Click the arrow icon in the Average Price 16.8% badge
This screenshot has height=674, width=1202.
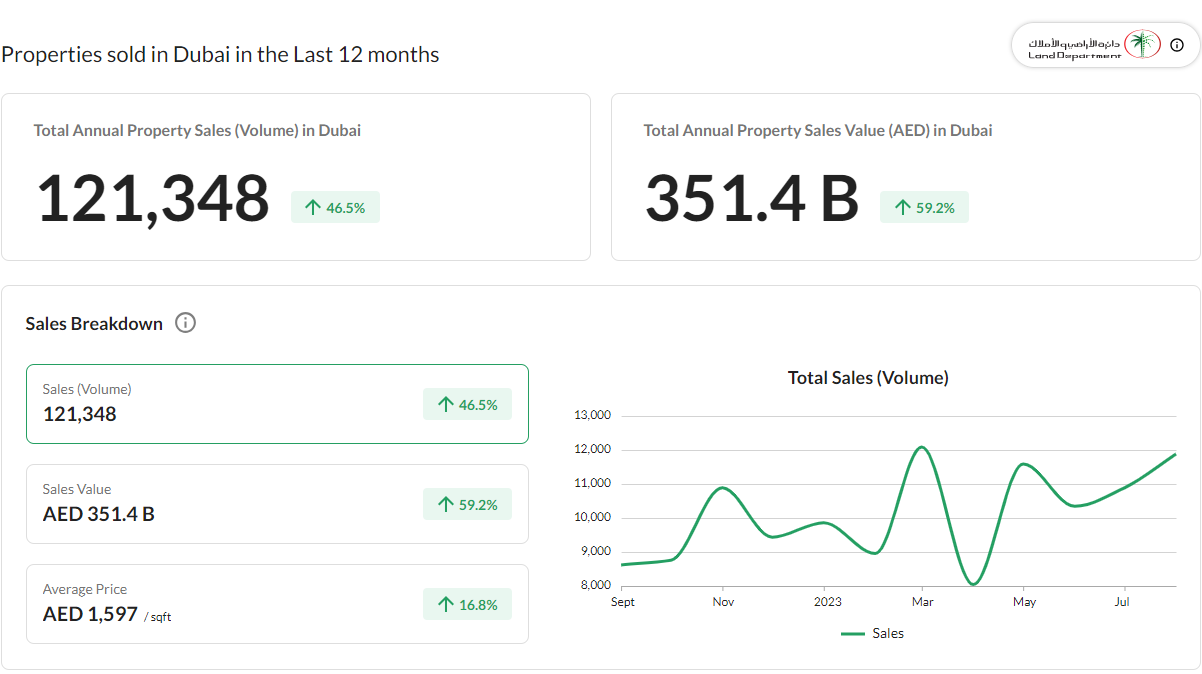tap(446, 605)
